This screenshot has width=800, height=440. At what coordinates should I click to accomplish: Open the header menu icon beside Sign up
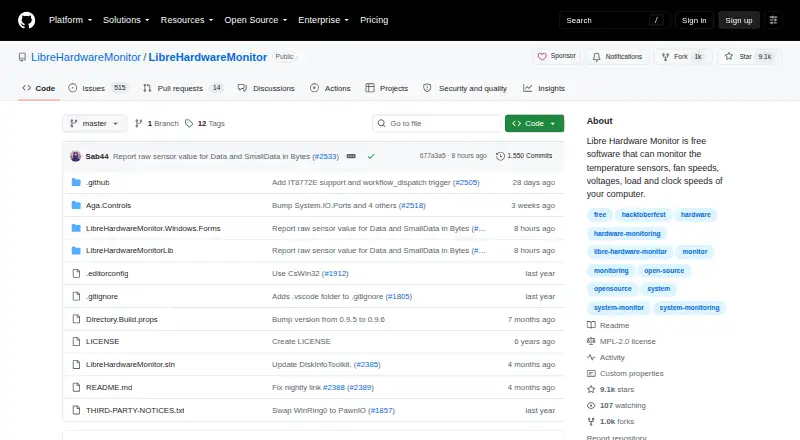coord(773,20)
